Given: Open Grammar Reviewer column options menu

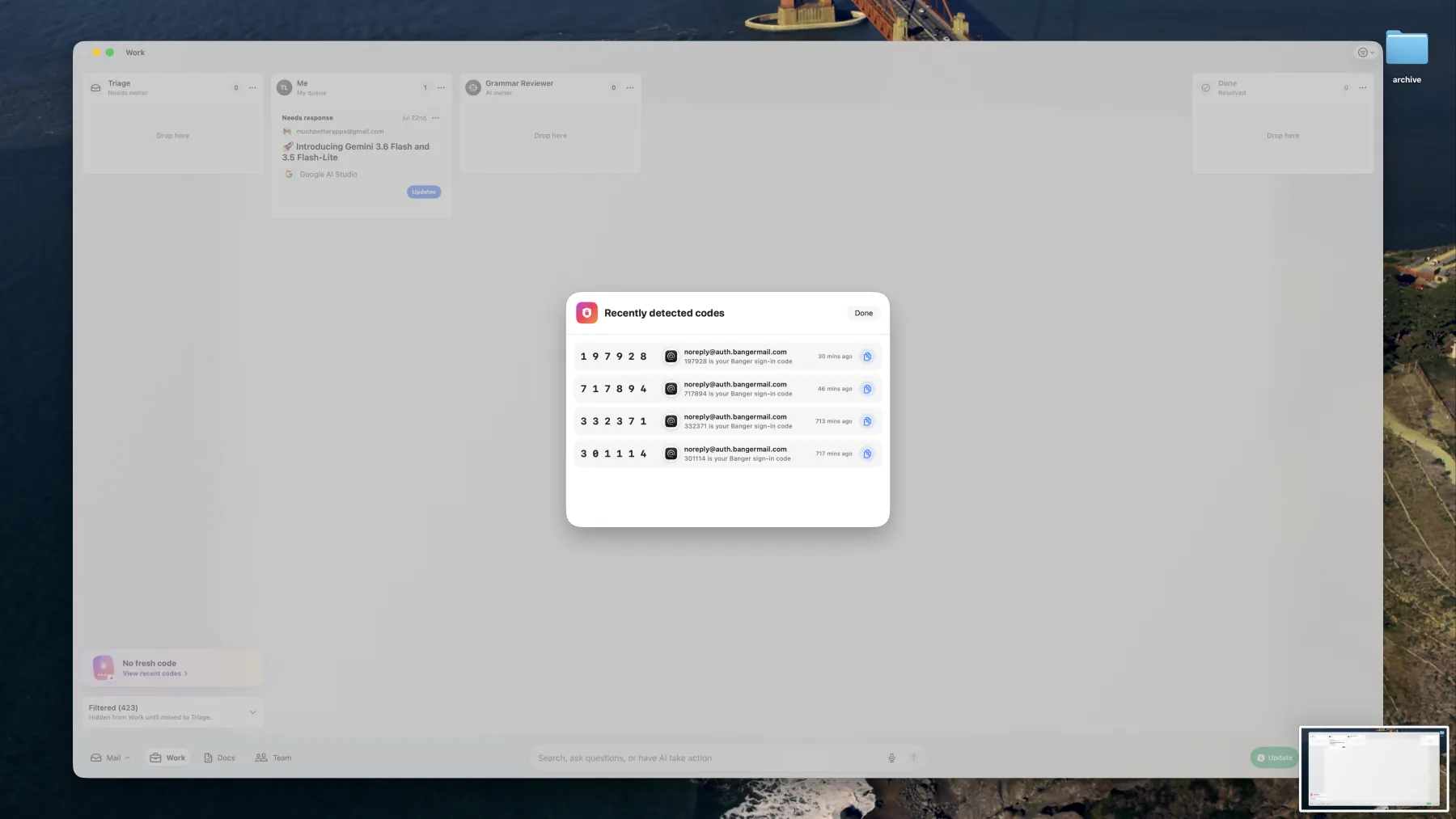Looking at the screenshot, I should point(630,87).
